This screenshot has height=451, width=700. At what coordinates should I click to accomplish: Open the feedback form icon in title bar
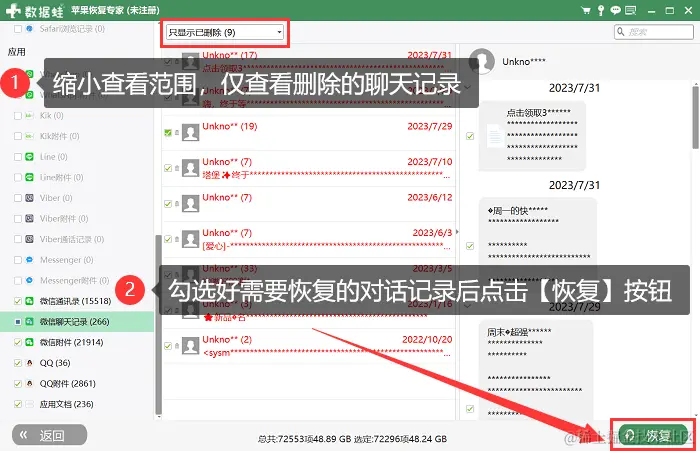click(630, 10)
